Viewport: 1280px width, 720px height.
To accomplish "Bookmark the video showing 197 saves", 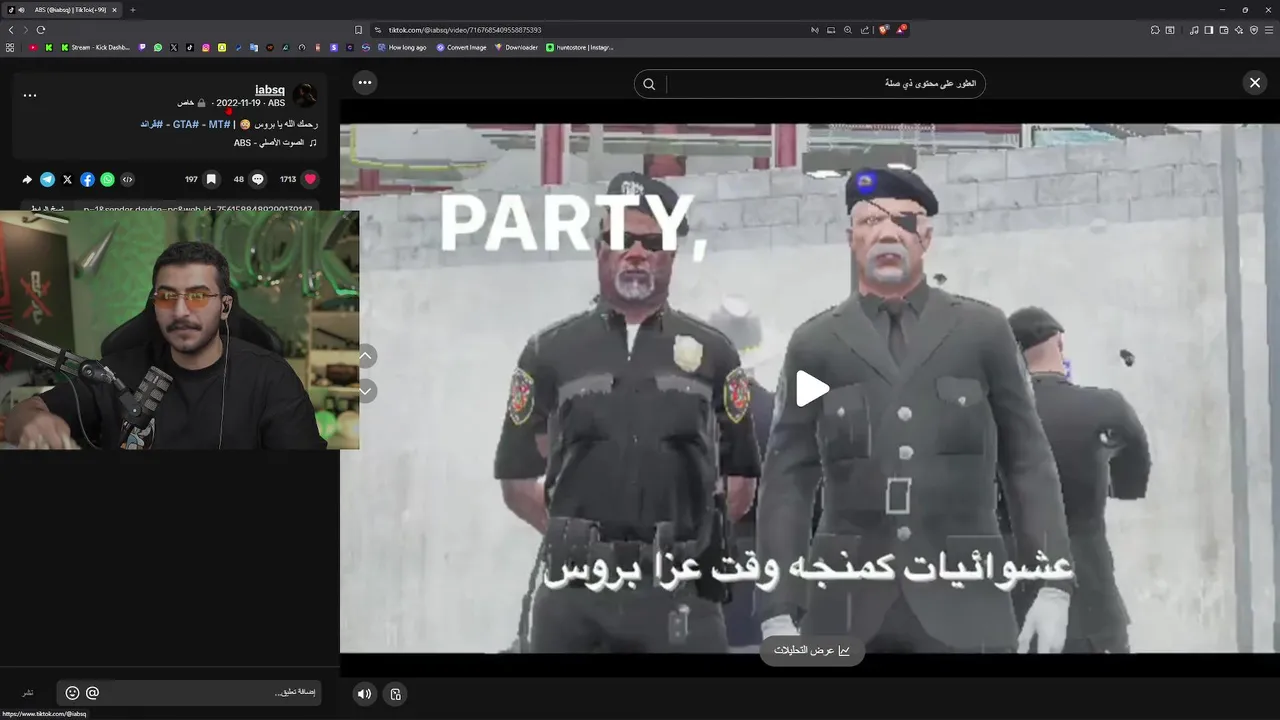I will tap(211, 179).
